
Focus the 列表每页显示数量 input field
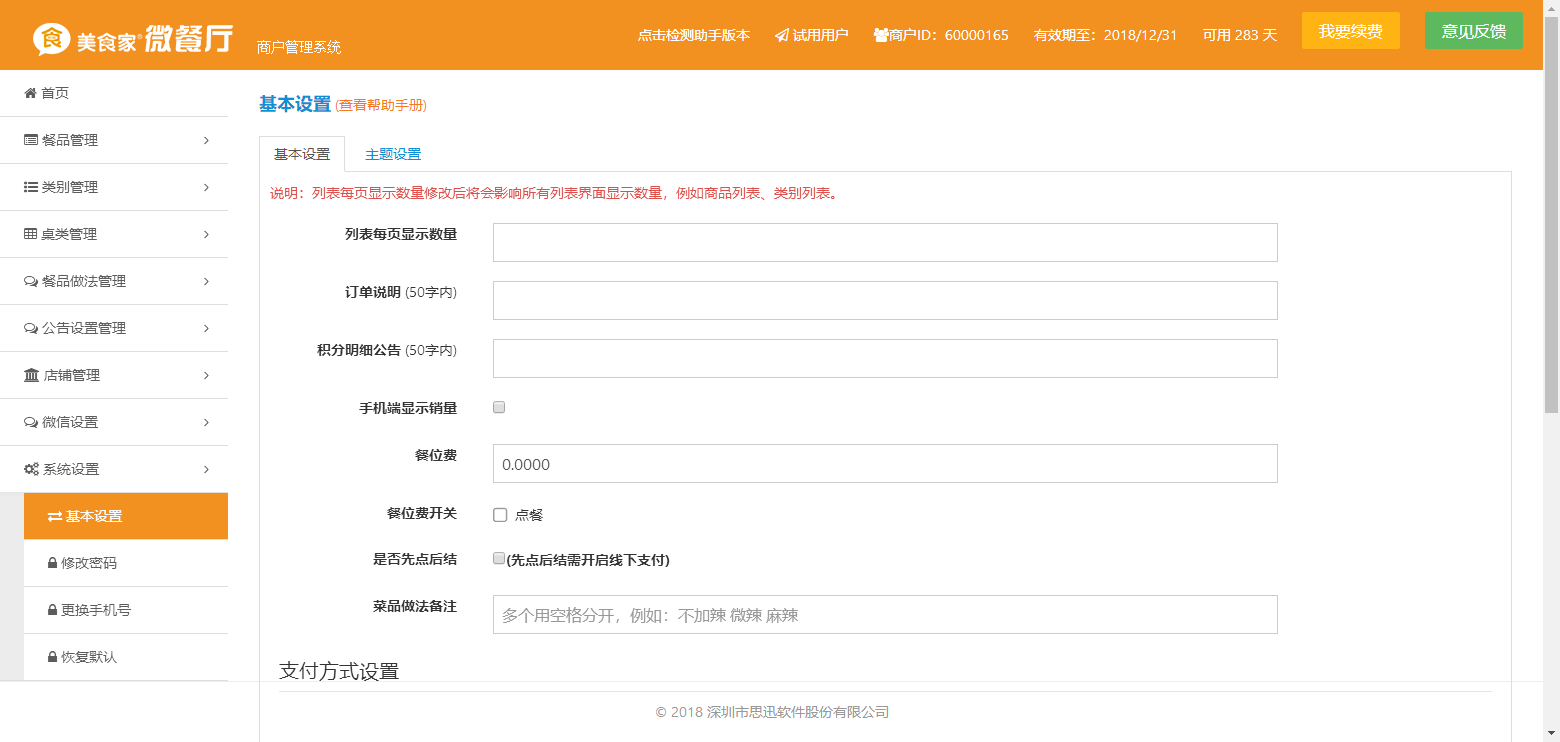click(x=885, y=242)
